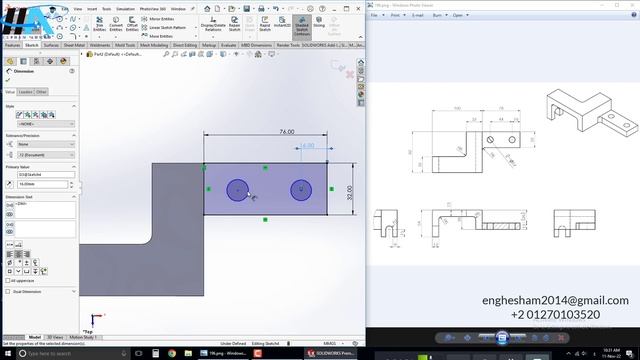Enable the Dual Dimension checkbox
The height and width of the screenshot is (360, 640).
(x=8, y=291)
